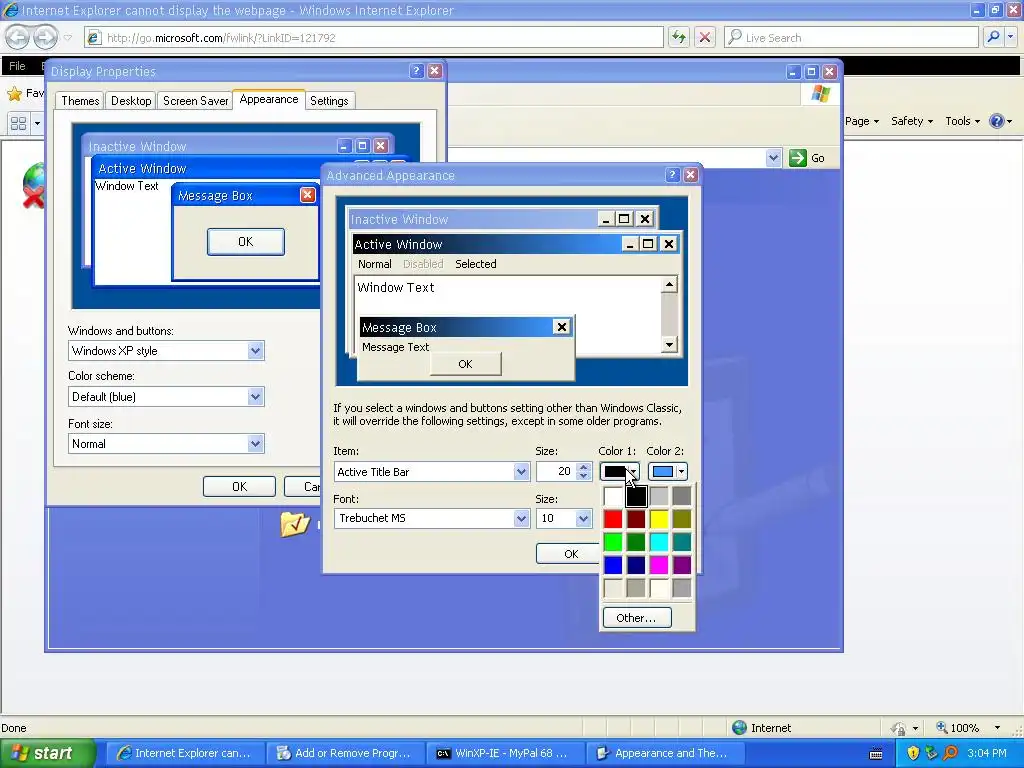Expand the Item dropdown showing Active Title Bar
Screen dimensions: 1024x768
(x=520, y=472)
